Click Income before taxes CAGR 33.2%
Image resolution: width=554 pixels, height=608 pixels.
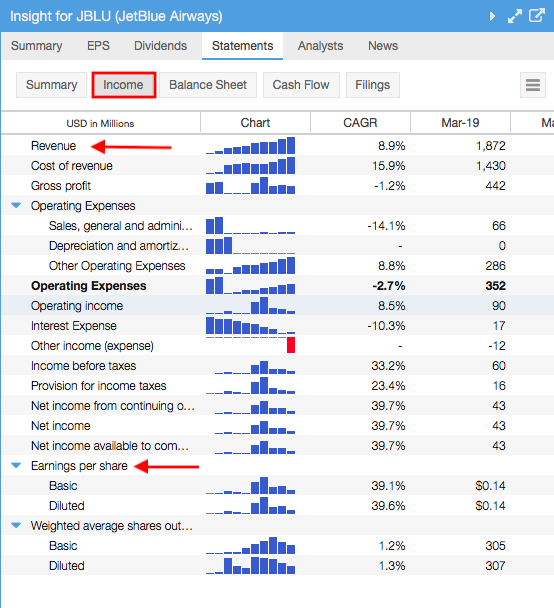pos(388,366)
